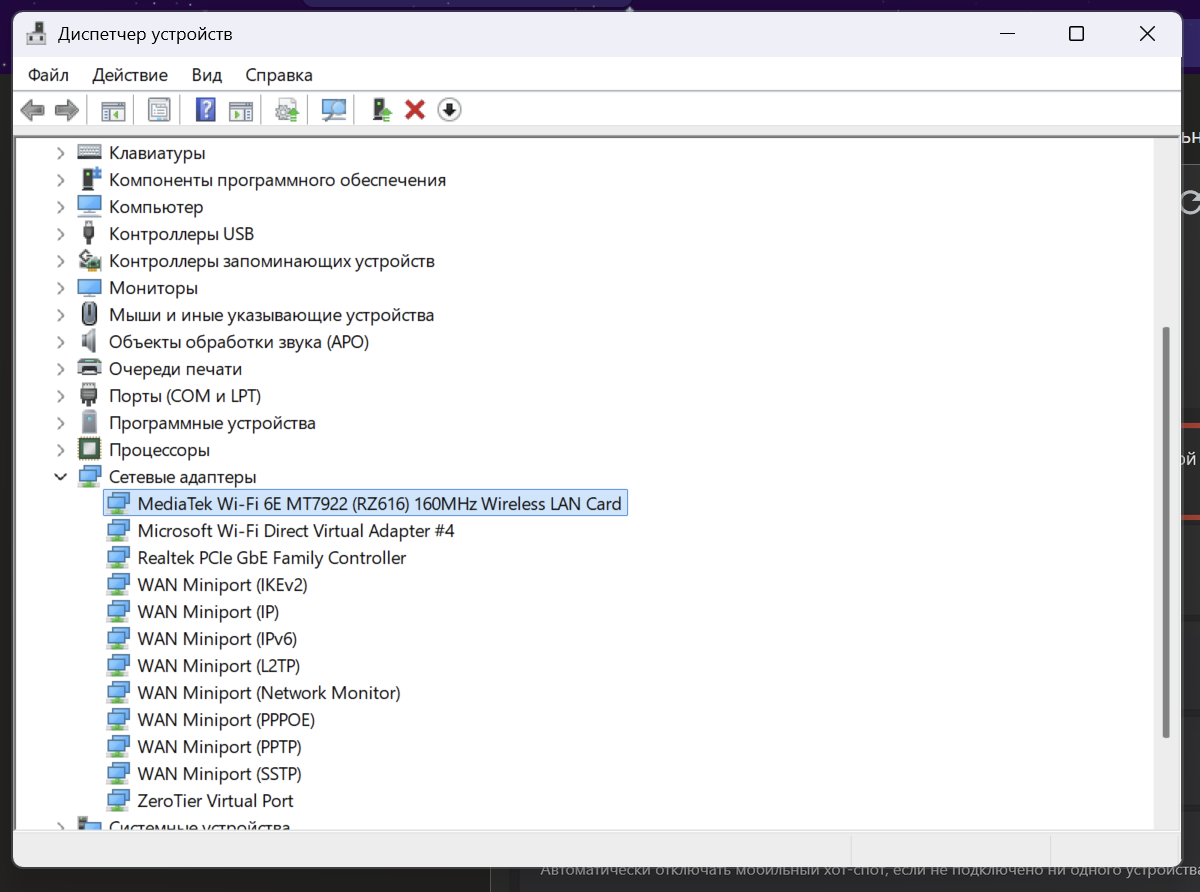Click the device tree vertical scrollbar
Image resolution: width=1200 pixels, height=892 pixels.
pos(1165,532)
